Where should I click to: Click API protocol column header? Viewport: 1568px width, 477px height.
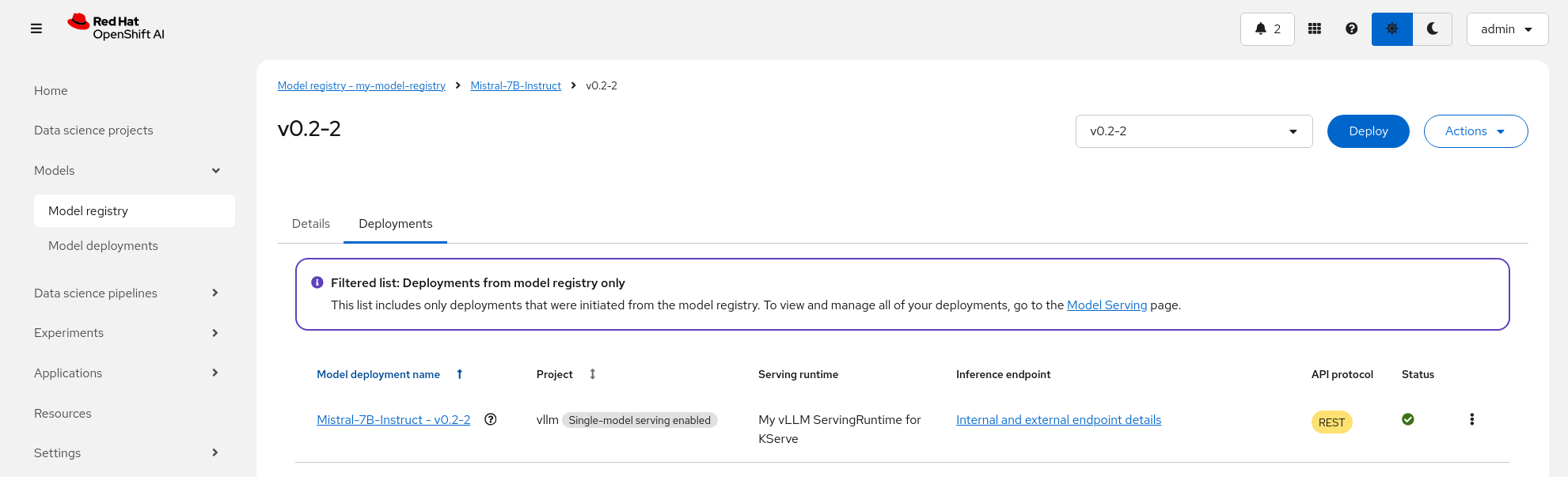click(x=1342, y=375)
